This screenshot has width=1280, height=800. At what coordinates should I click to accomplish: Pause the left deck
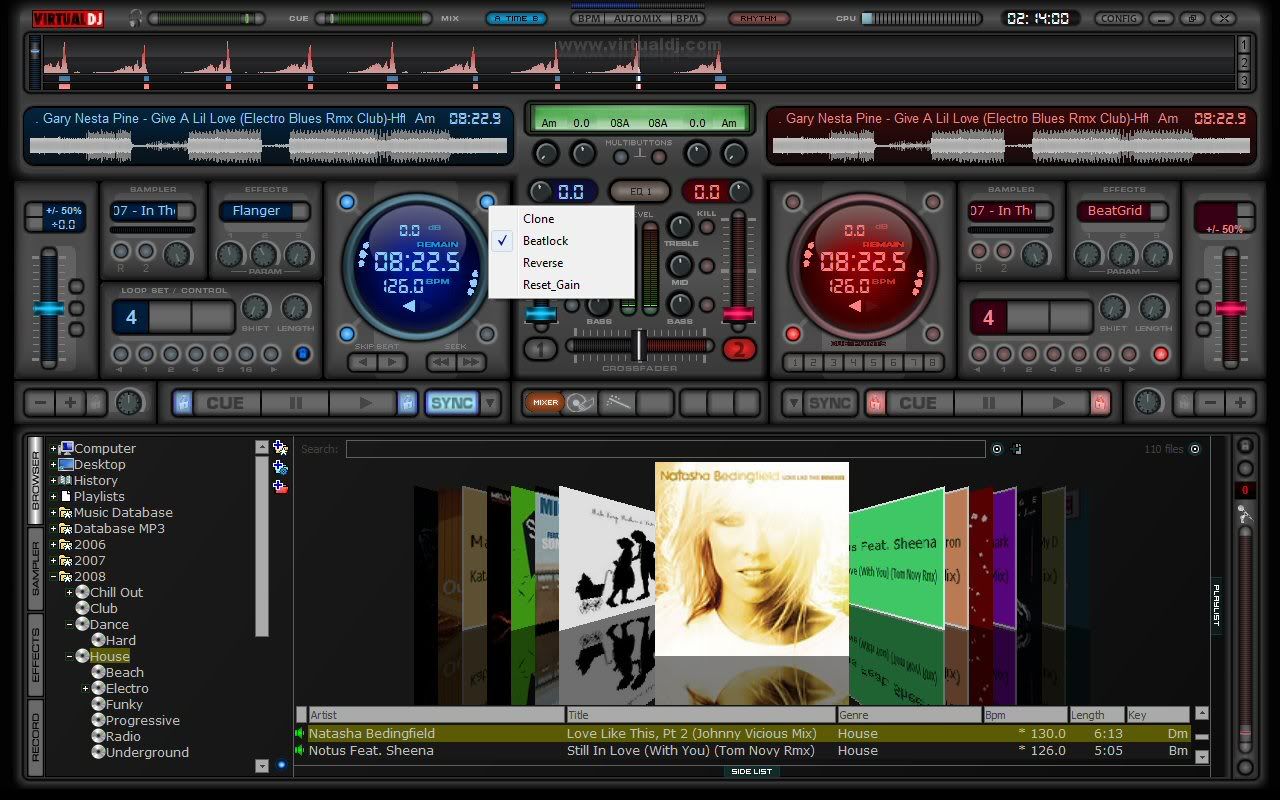[296, 403]
